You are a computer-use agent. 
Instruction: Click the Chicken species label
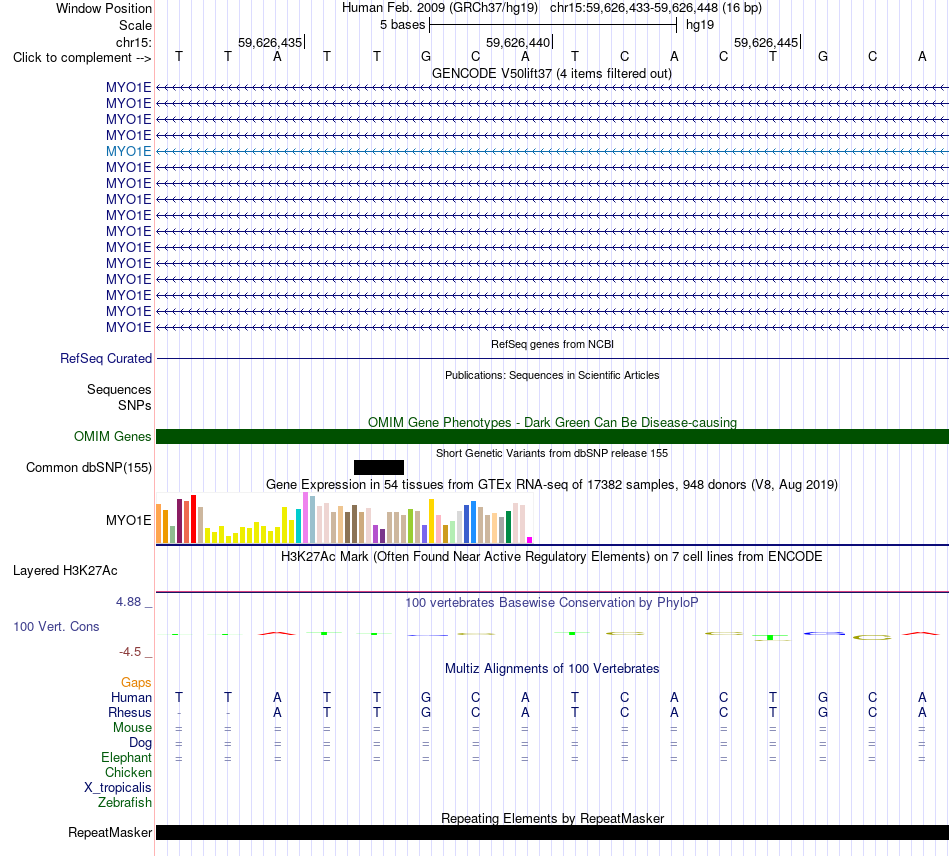coord(128,772)
